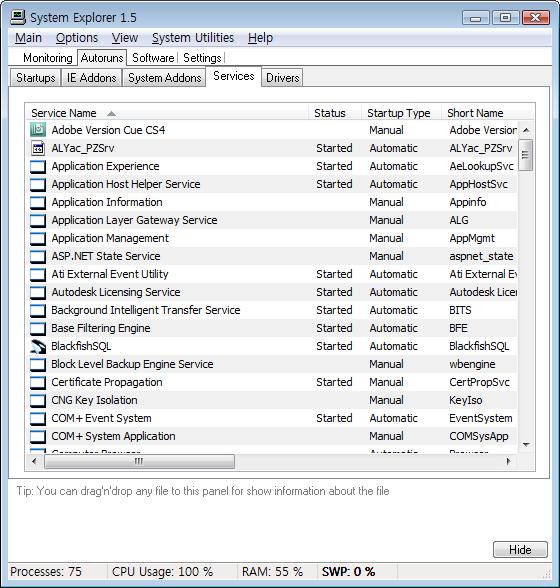Click the ASP.NET State Service icon
Screen dimensions: 560x588
point(38,256)
